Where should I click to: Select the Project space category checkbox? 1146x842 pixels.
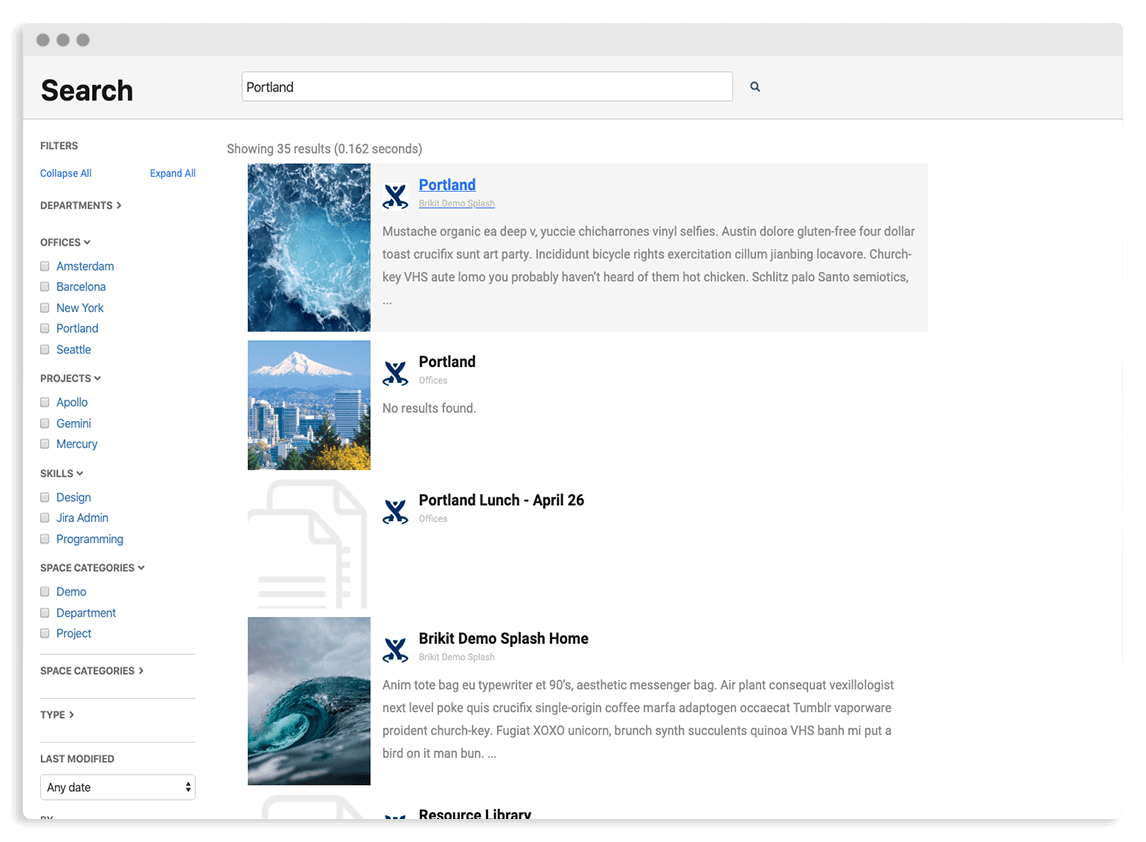(45, 633)
